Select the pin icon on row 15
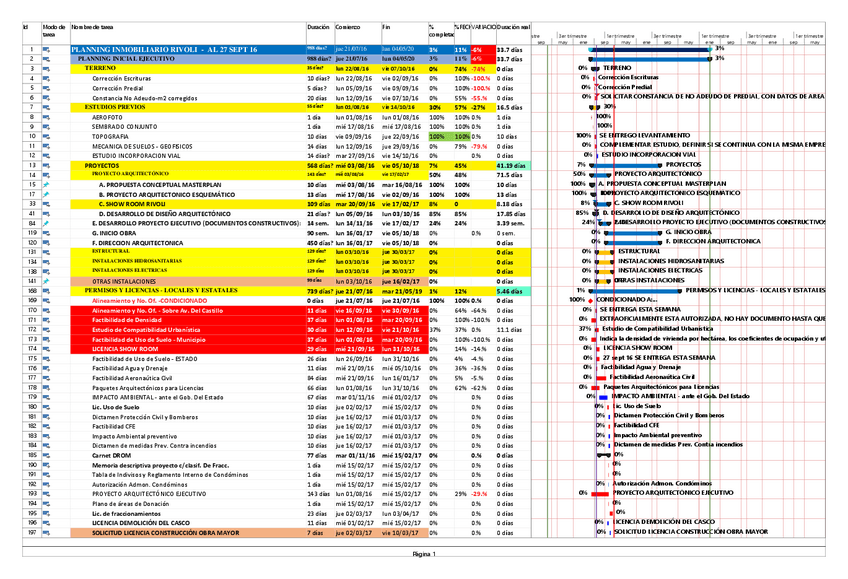 coord(47,185)
